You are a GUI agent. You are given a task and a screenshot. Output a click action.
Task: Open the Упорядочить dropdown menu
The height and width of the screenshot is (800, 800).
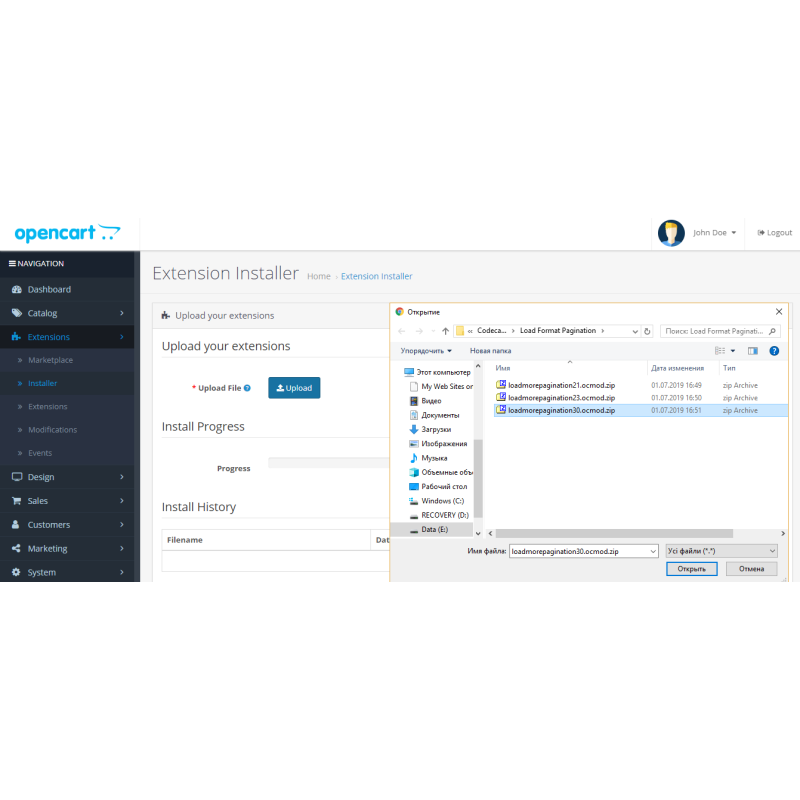click(x=426, y=351)
